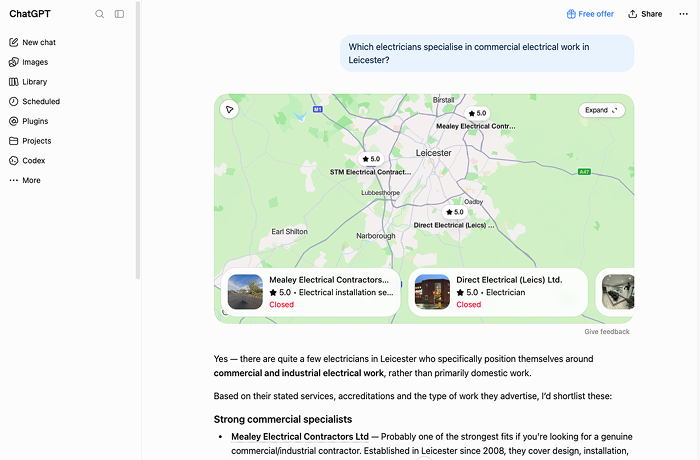Click the Leicester label on the map
Image resolution: width=700 pixels, height=460 pixels.
(433, 153)
